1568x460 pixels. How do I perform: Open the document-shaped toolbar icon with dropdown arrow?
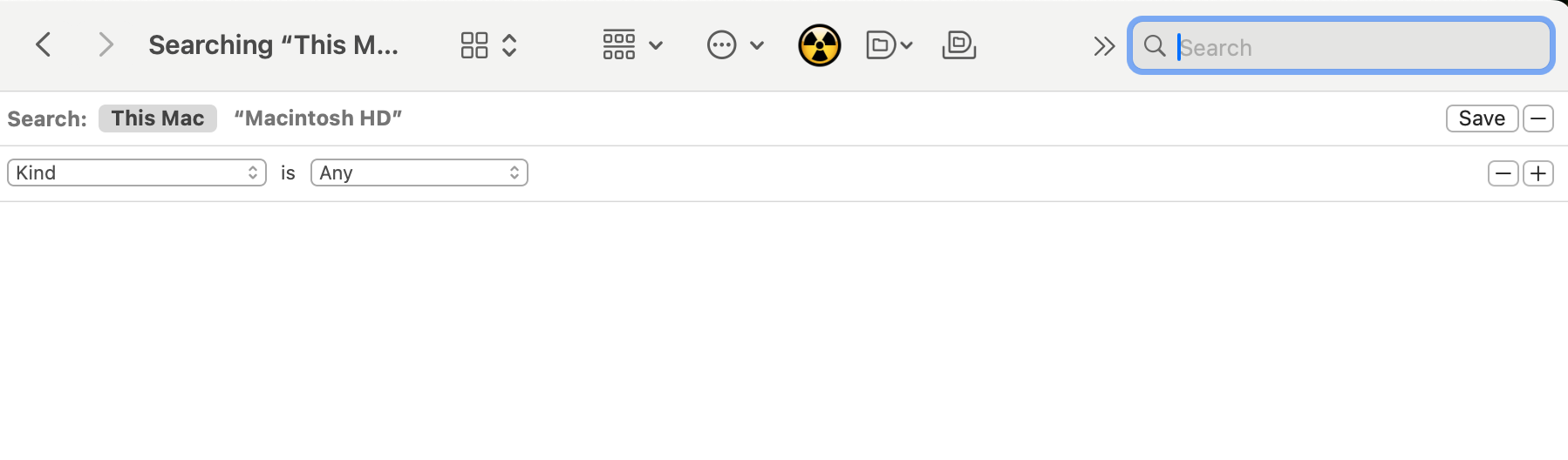[889, 45]
